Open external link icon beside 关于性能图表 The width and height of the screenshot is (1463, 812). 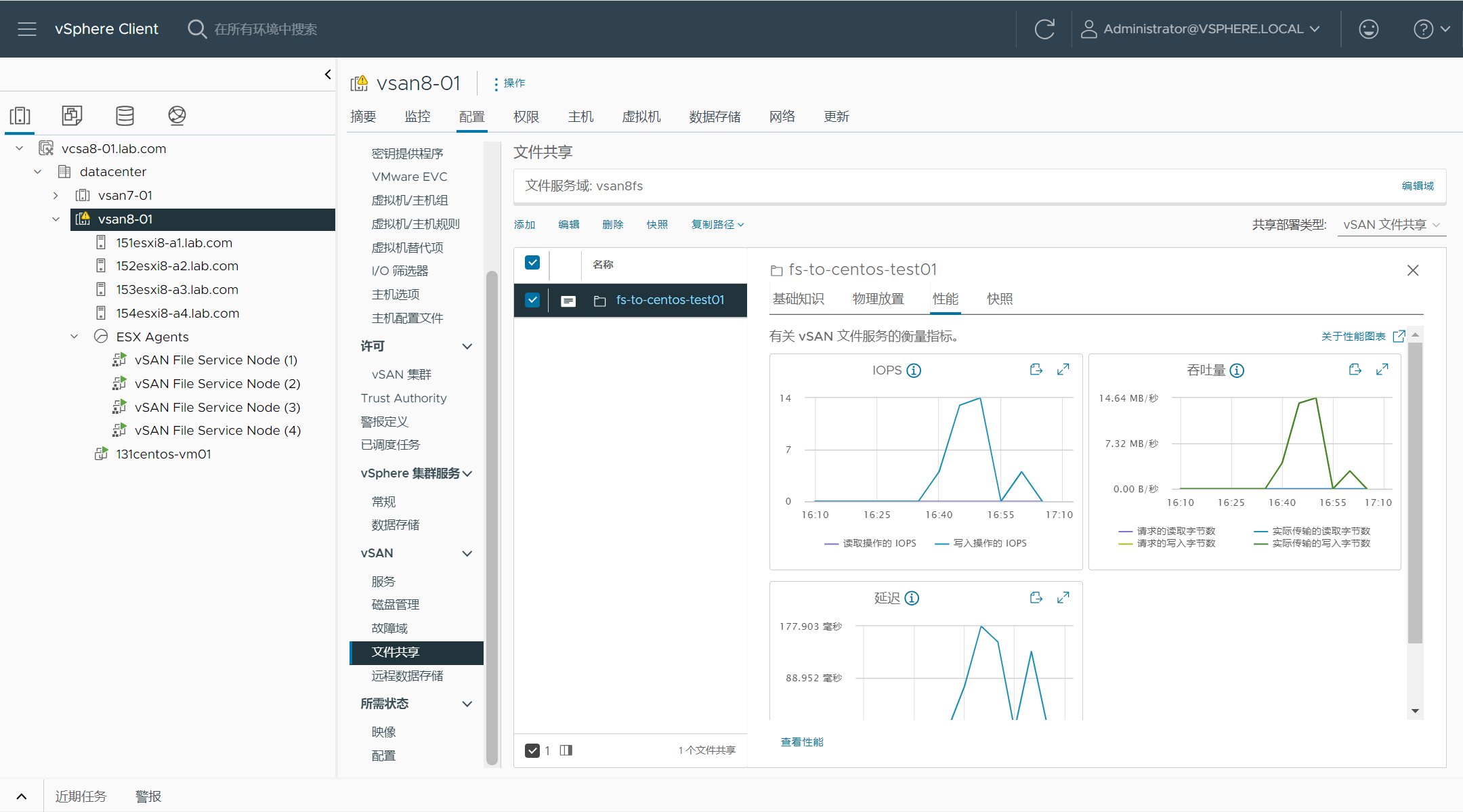(1399, 336)
